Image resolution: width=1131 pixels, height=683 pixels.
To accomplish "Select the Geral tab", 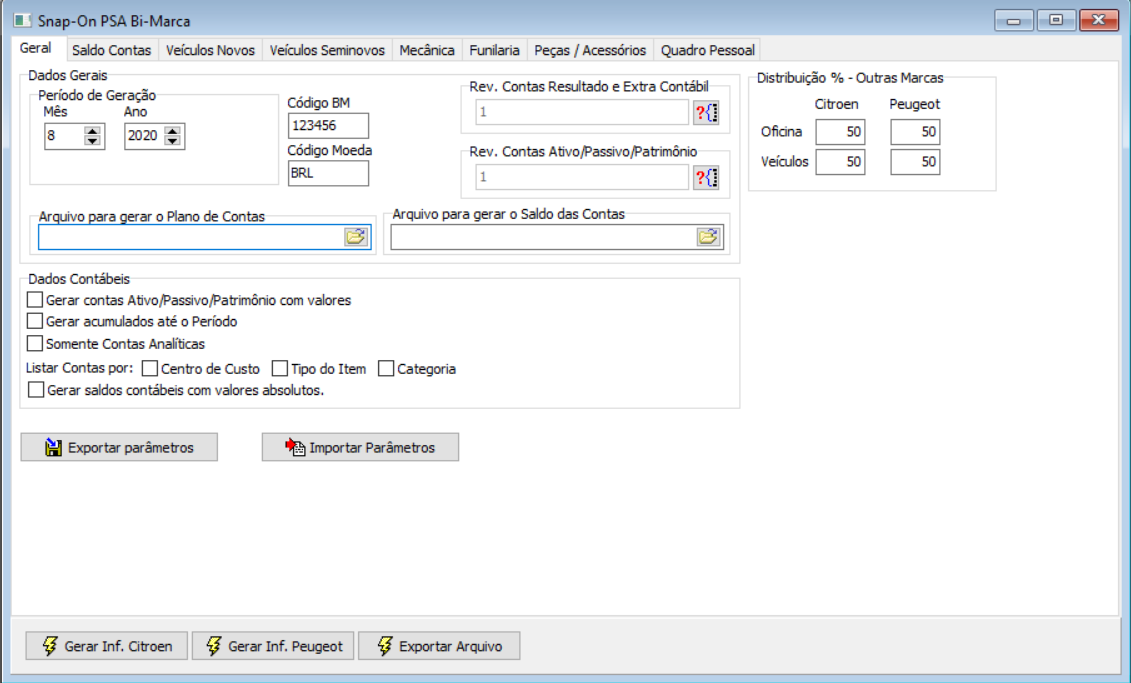I will 36,48.
